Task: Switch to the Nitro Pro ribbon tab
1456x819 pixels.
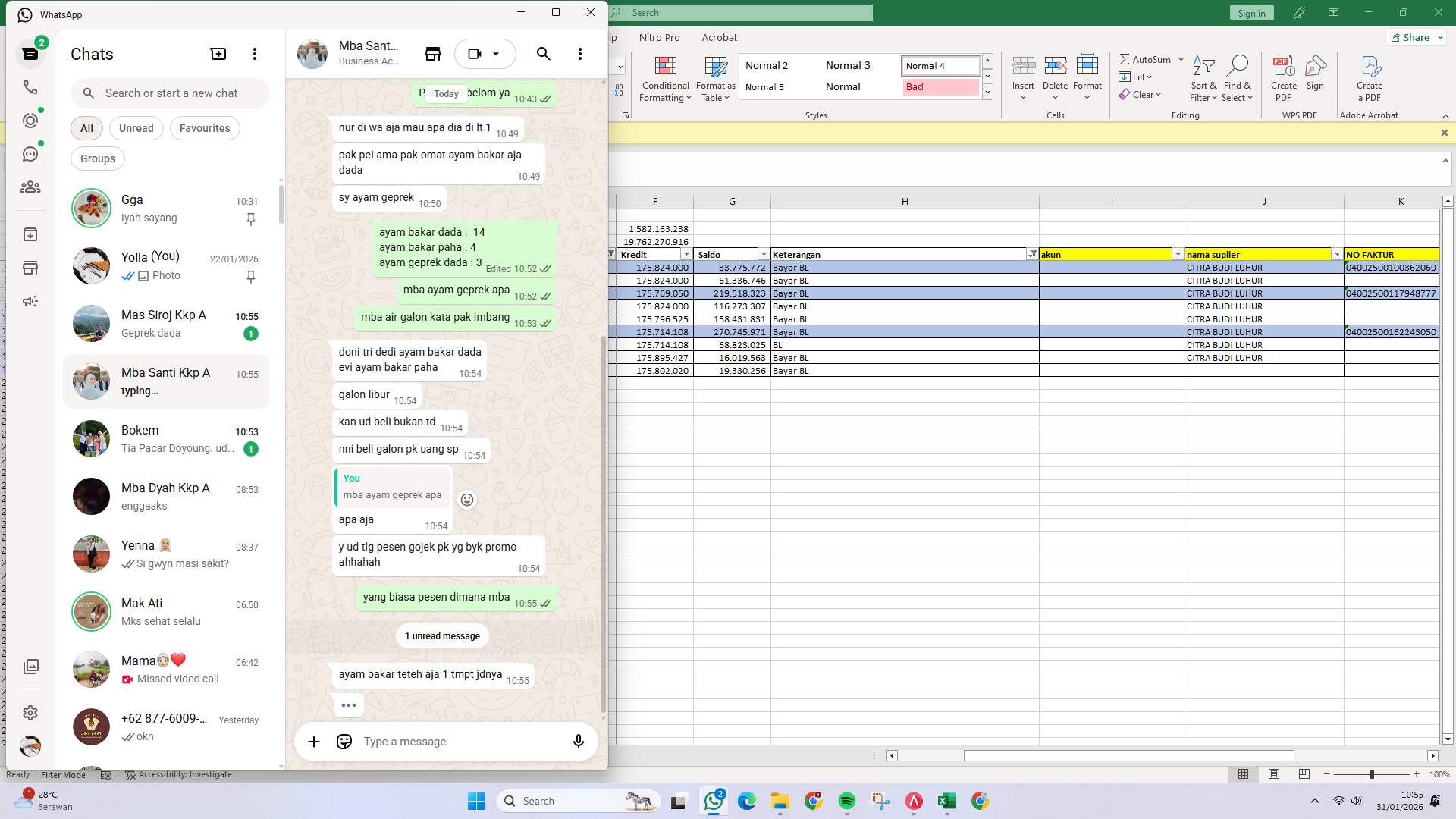Action: [x=659, y=37]
